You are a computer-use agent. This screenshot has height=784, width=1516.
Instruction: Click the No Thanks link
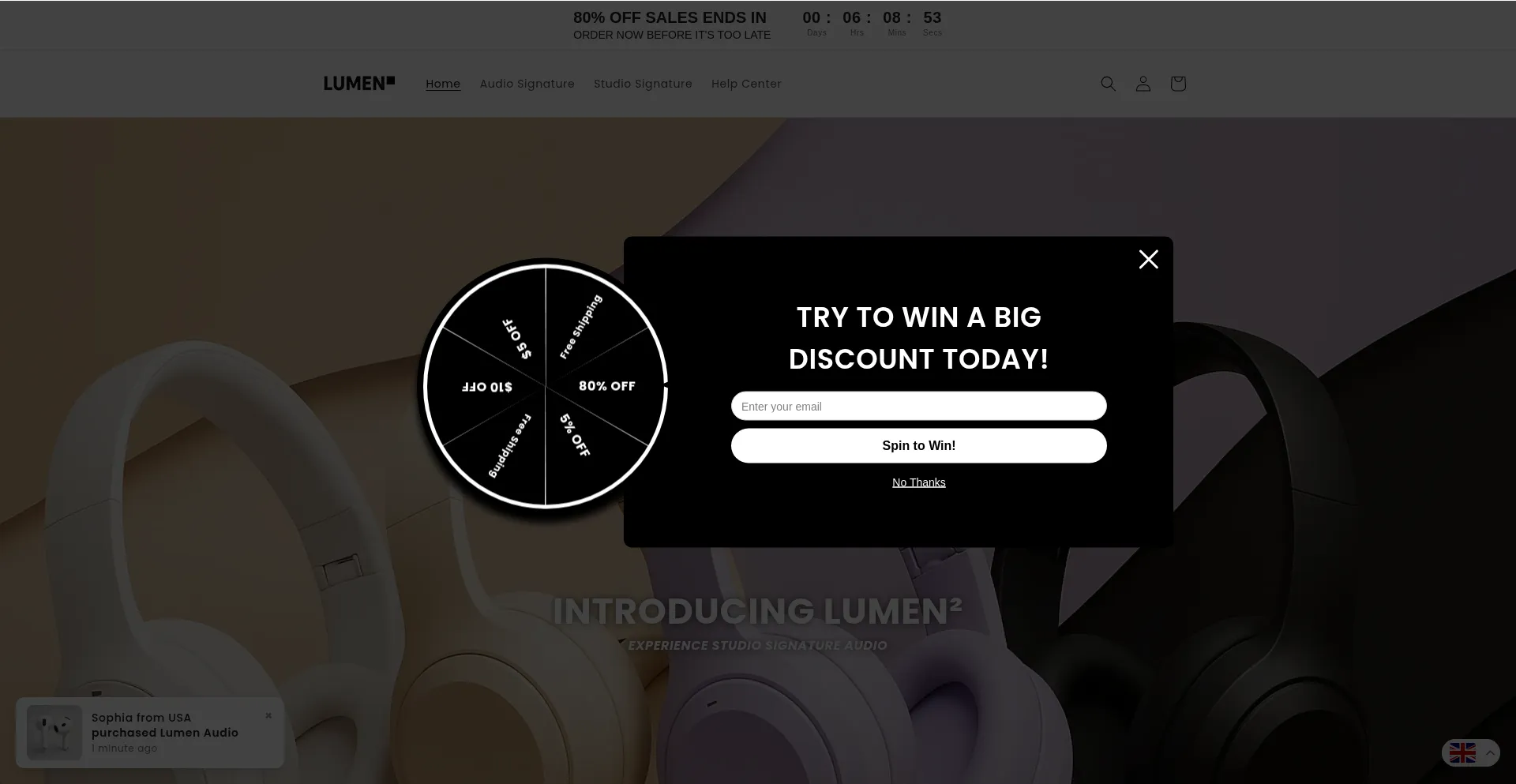(x=918, y=482)
